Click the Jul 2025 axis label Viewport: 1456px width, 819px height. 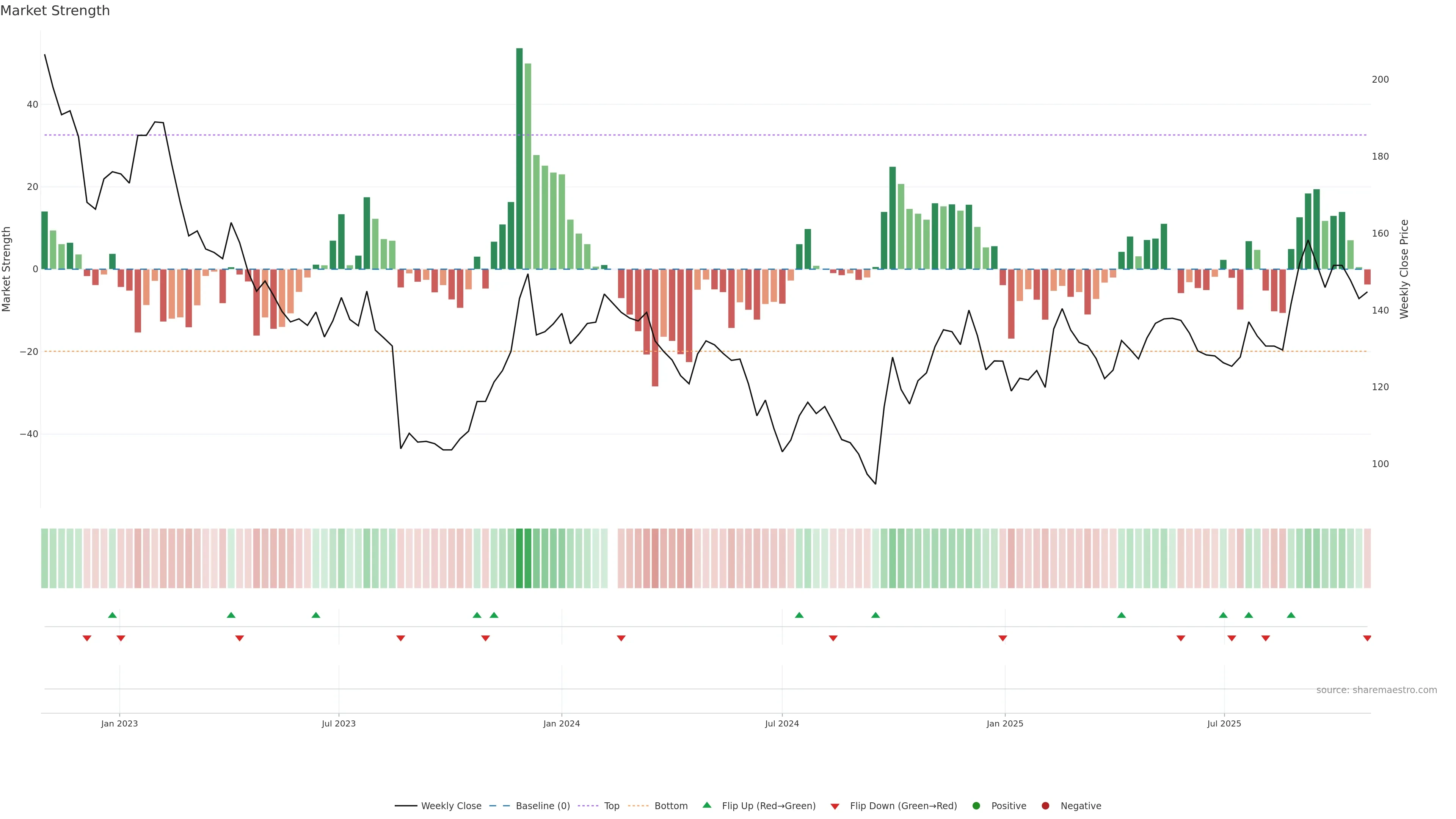tap(1224, 723)
